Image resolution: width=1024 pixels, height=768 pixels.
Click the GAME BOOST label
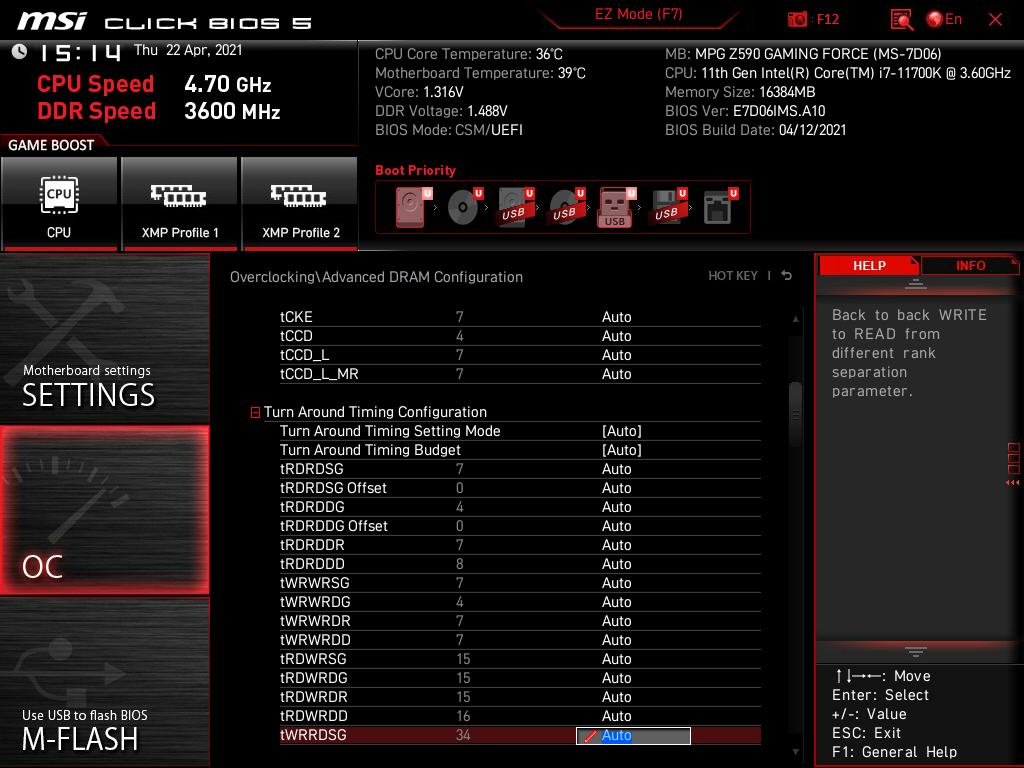point(51,145)
